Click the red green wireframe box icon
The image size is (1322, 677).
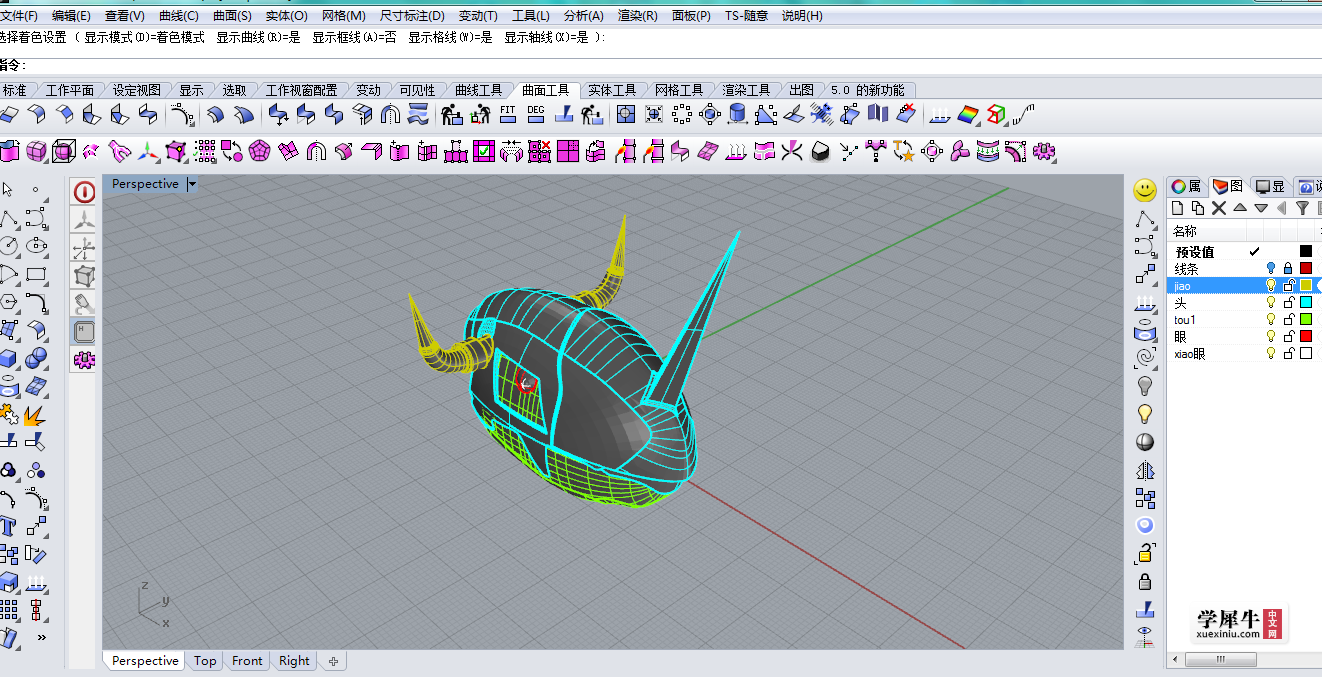pyautogui.click(x=996, y=114)
